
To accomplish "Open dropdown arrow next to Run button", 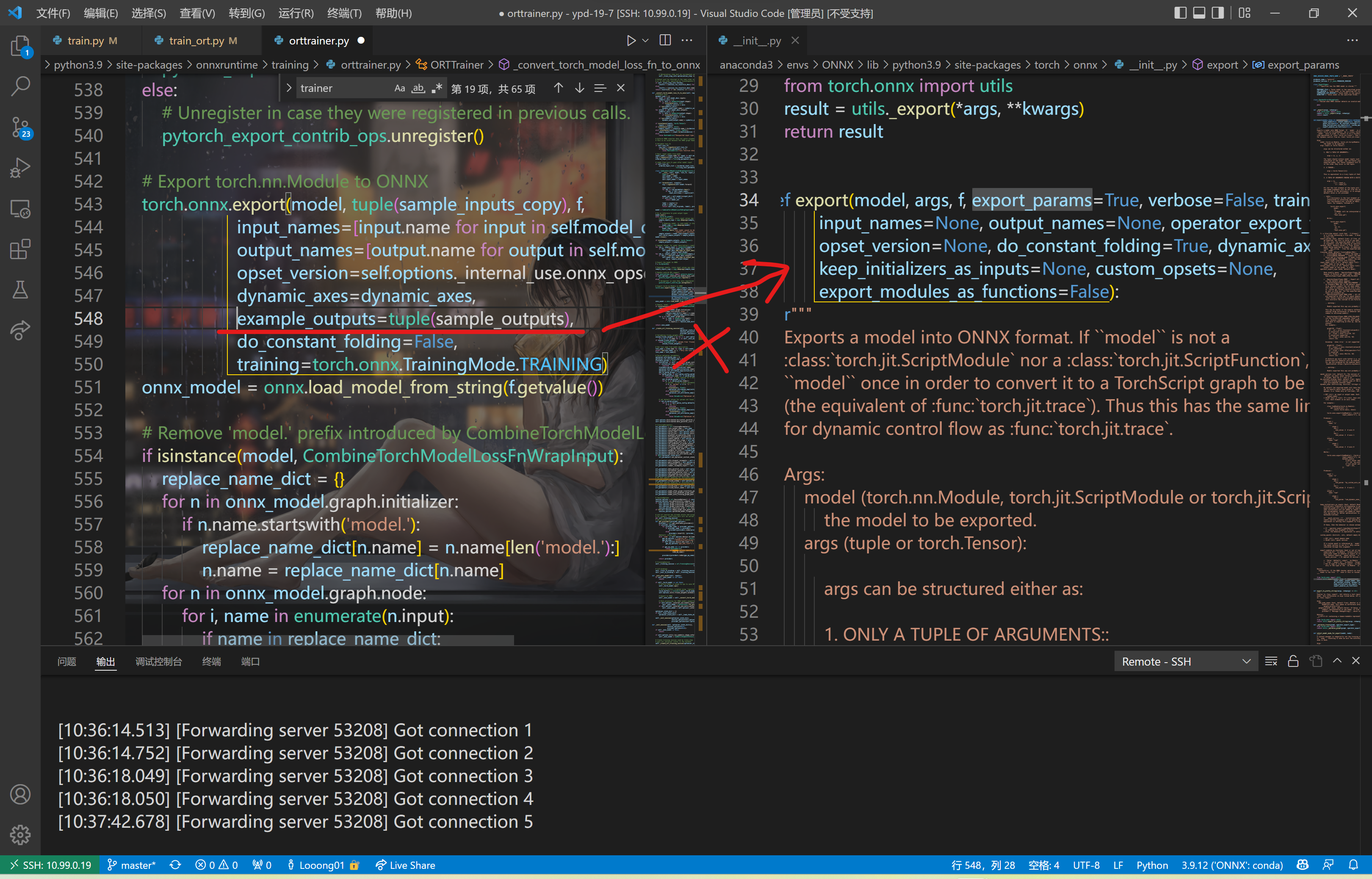I will click(645, 41).
